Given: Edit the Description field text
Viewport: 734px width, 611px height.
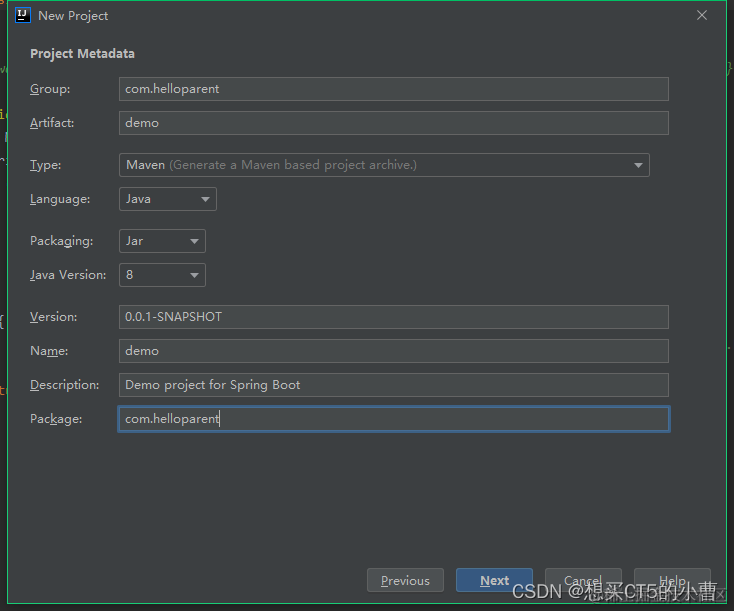Looking at the screenshot, I should pos(394,385).
